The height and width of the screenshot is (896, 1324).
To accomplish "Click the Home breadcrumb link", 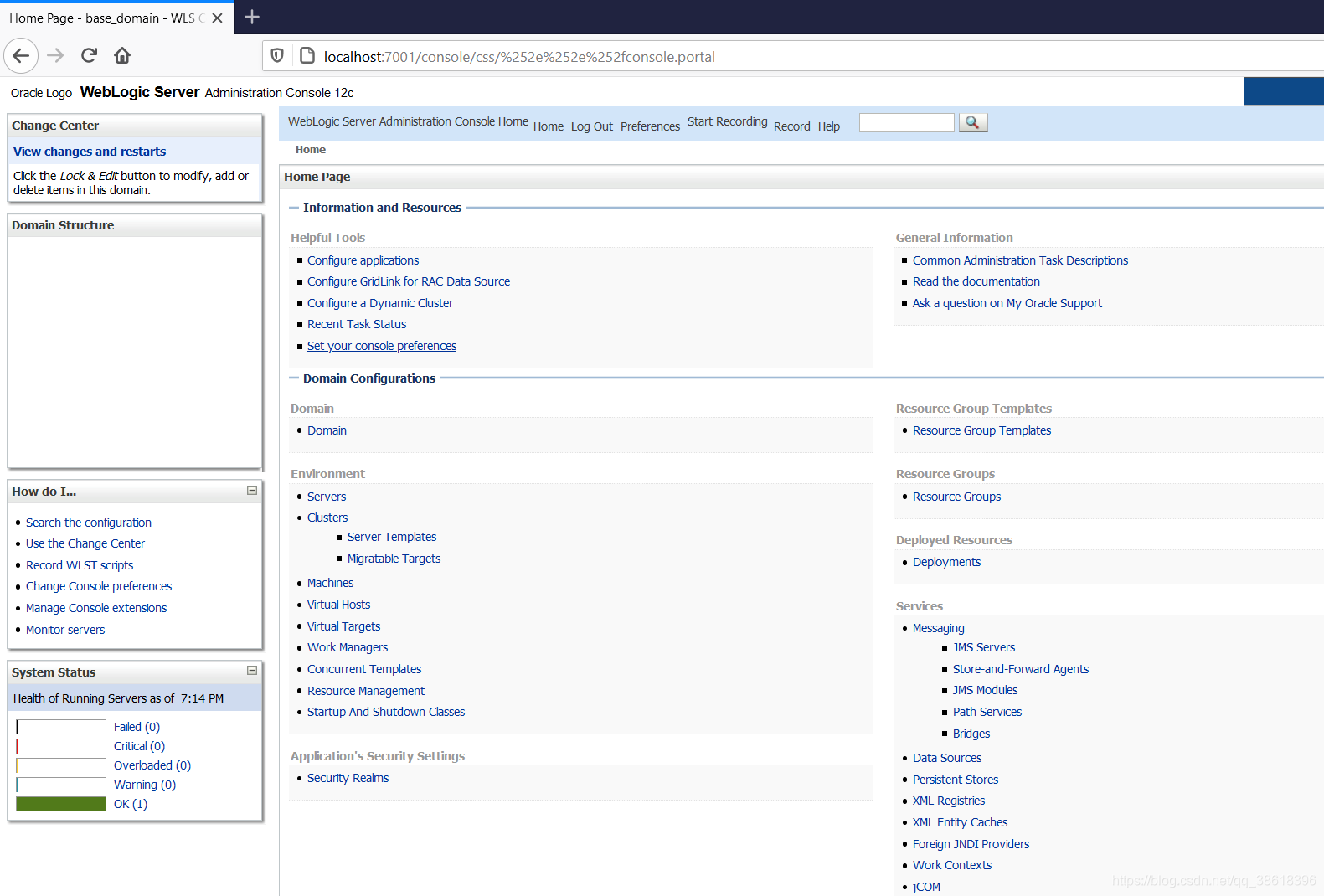I will tap(311, 150).
